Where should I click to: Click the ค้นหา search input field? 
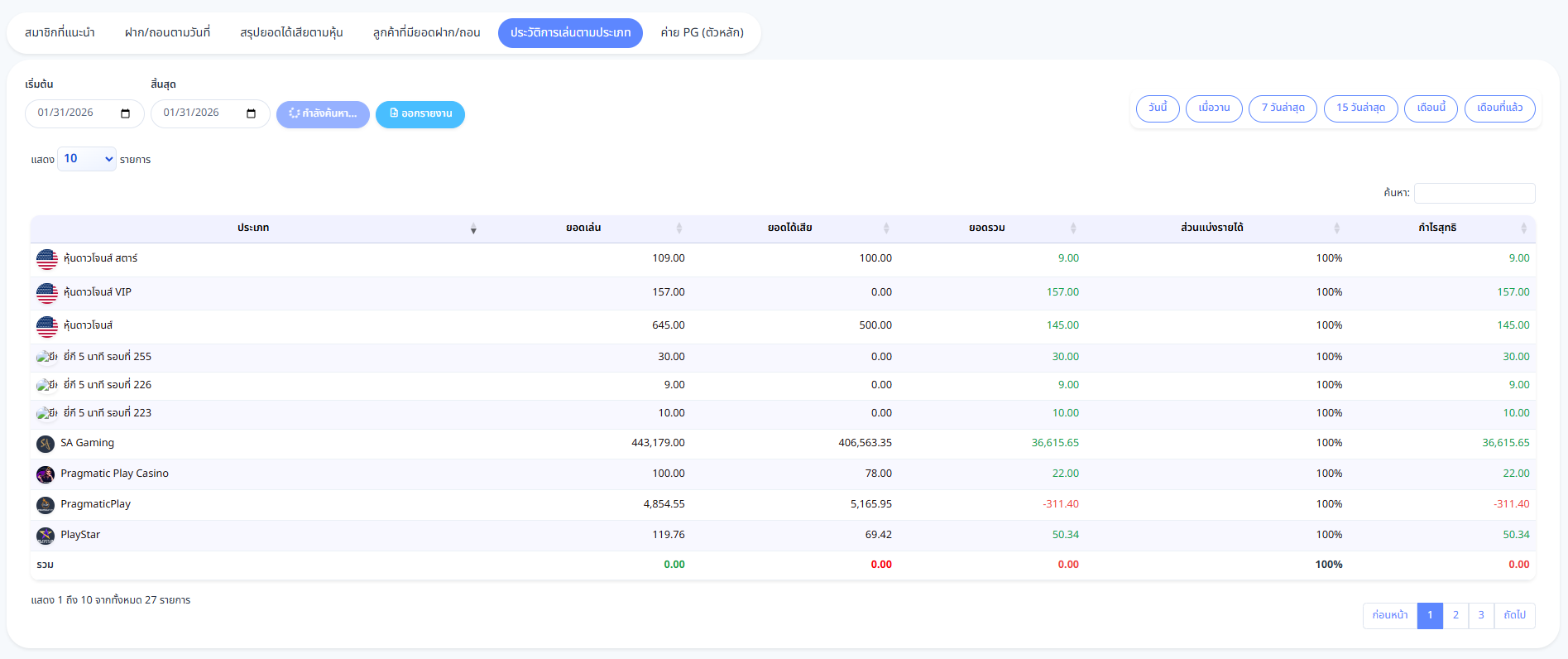tap(1474, 193)
